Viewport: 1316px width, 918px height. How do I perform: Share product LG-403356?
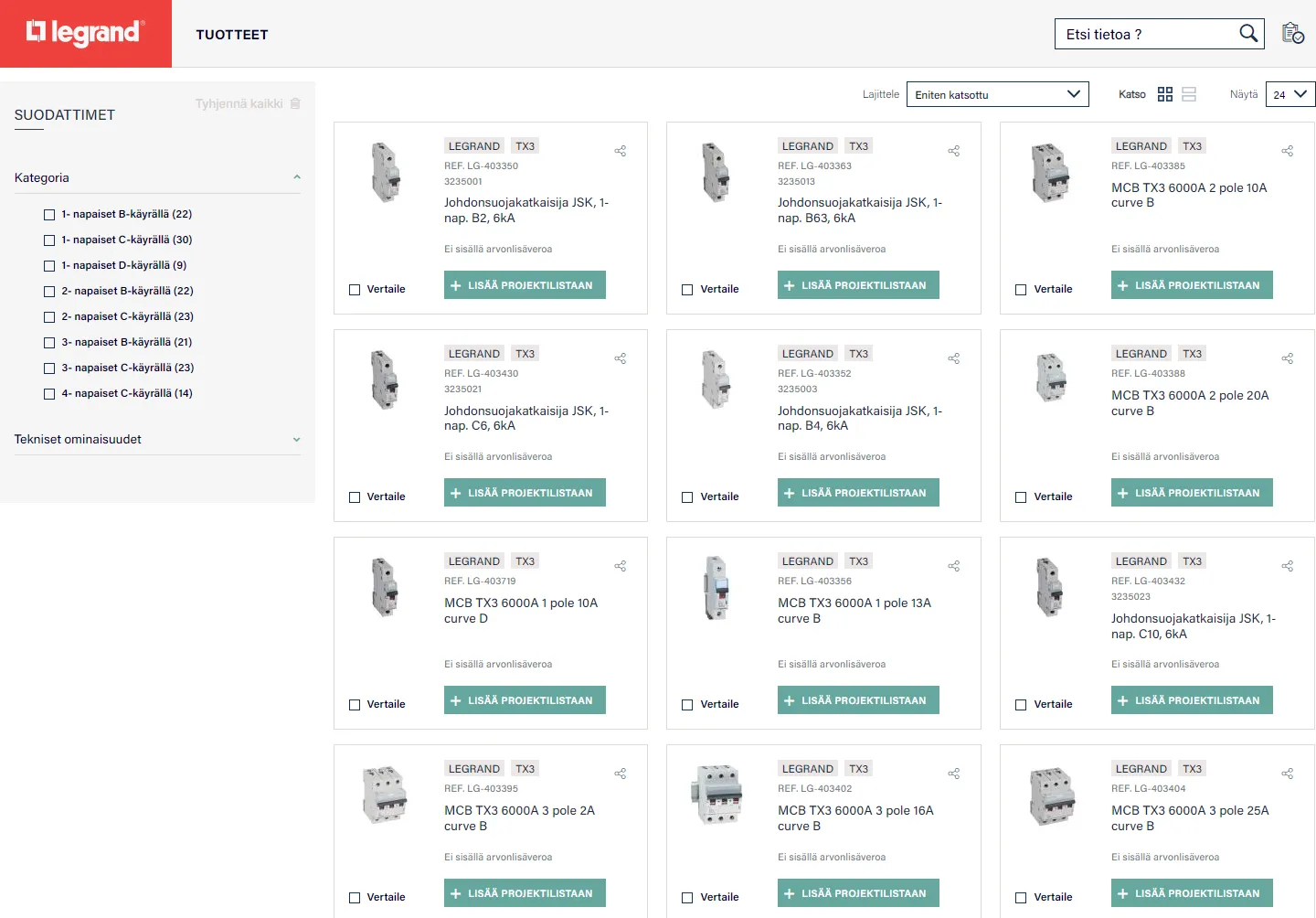point(953,566)
